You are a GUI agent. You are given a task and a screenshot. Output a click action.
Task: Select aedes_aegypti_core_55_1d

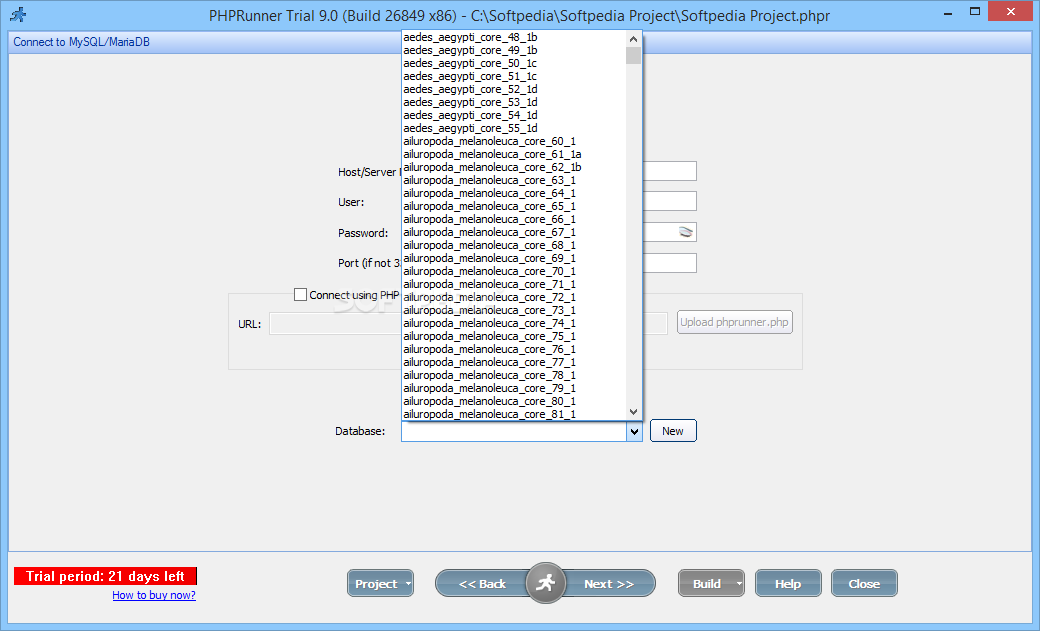[x=513, y=128]
